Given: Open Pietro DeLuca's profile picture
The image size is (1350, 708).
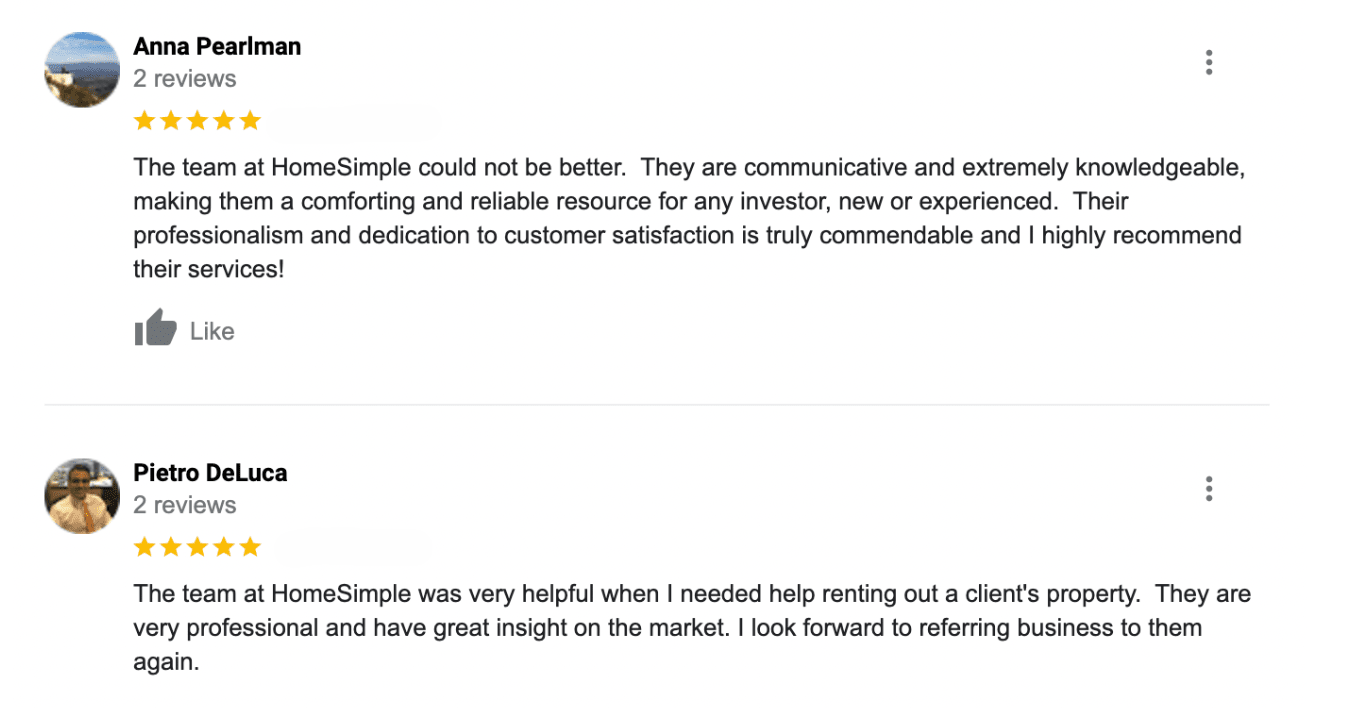Looking at the screenshot, I should [x=82, y=496].
